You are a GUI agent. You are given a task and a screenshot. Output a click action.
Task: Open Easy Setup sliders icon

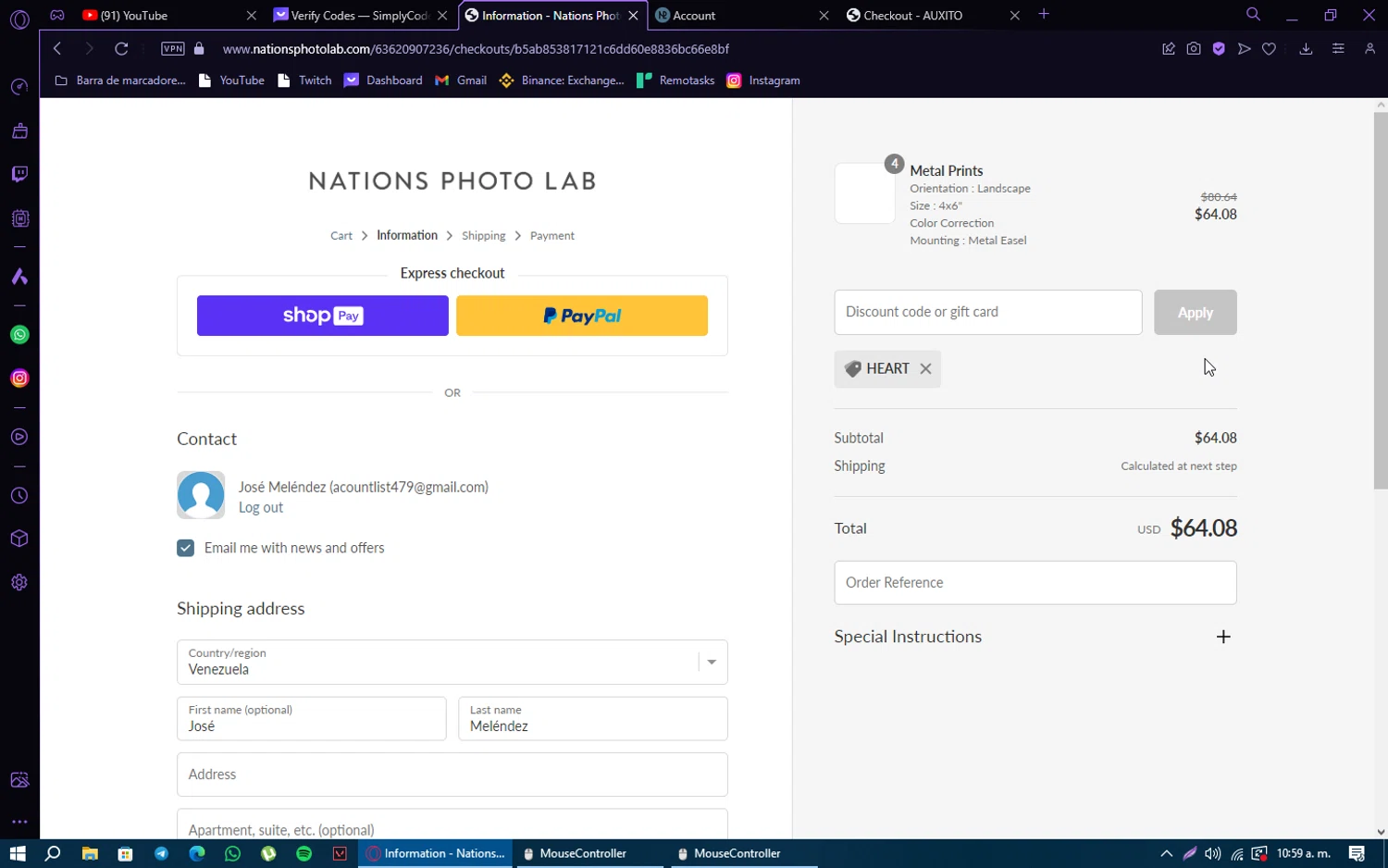pos(1338,49)
